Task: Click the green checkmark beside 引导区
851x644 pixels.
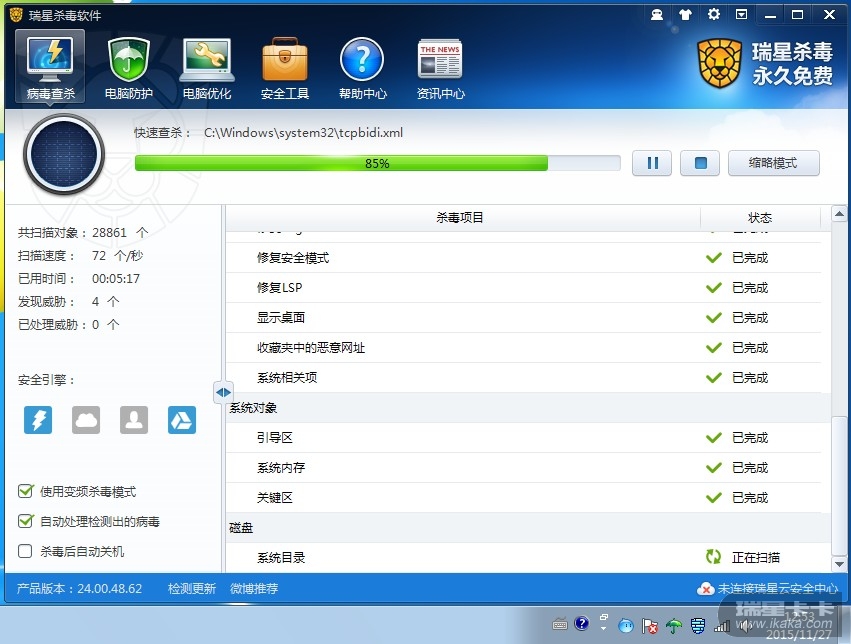Action: pos(714,437)
